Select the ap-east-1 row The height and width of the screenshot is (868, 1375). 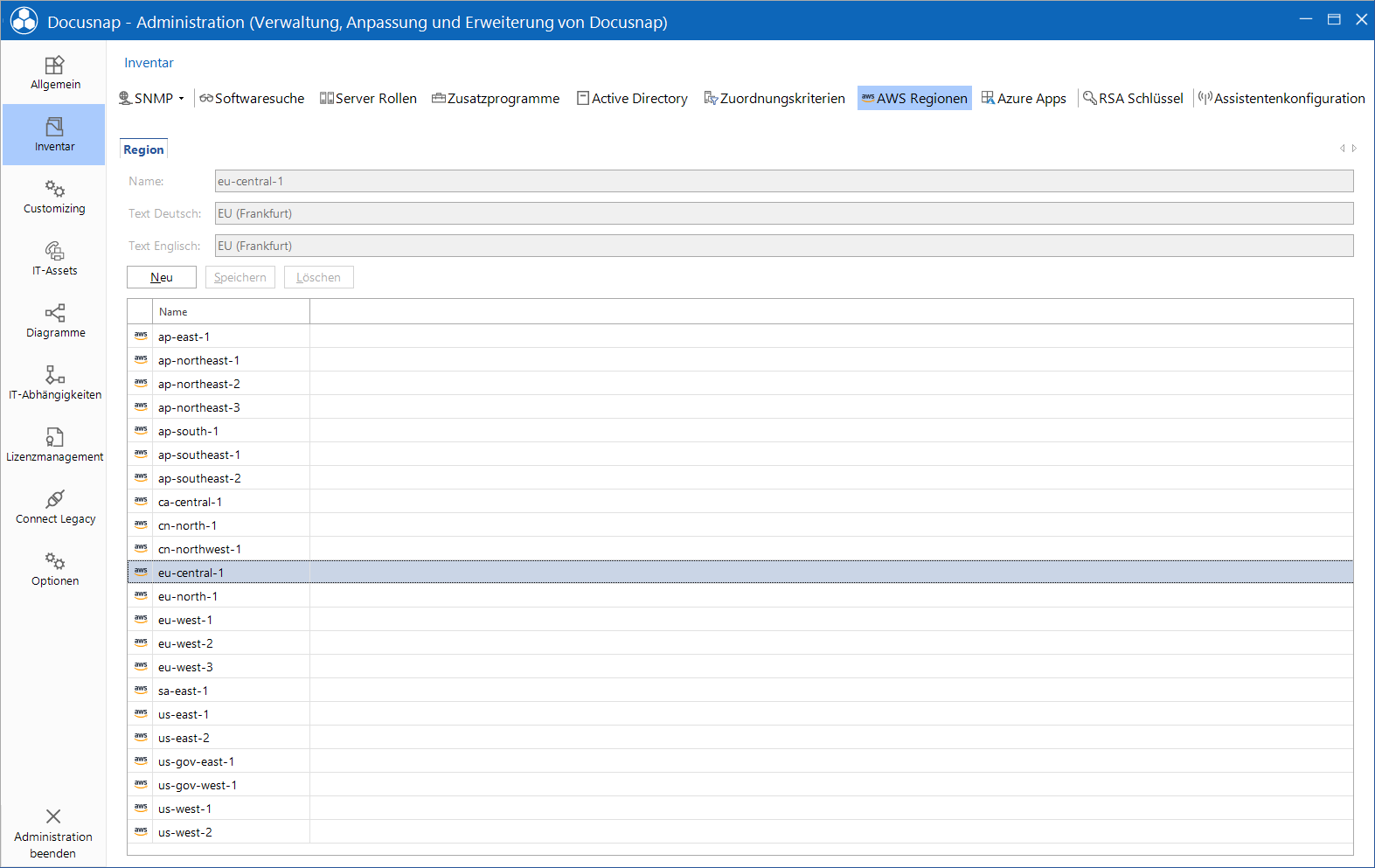click(x=740, y=337)
